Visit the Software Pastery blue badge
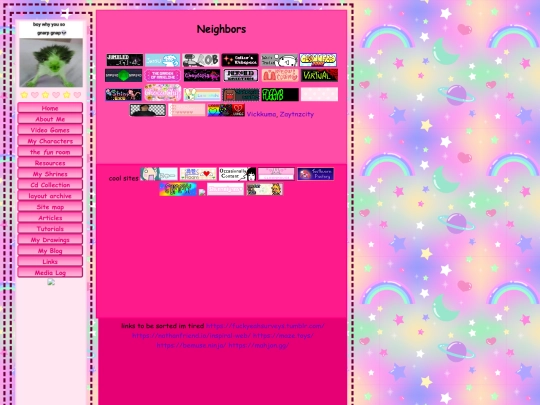 click(315, 174)
